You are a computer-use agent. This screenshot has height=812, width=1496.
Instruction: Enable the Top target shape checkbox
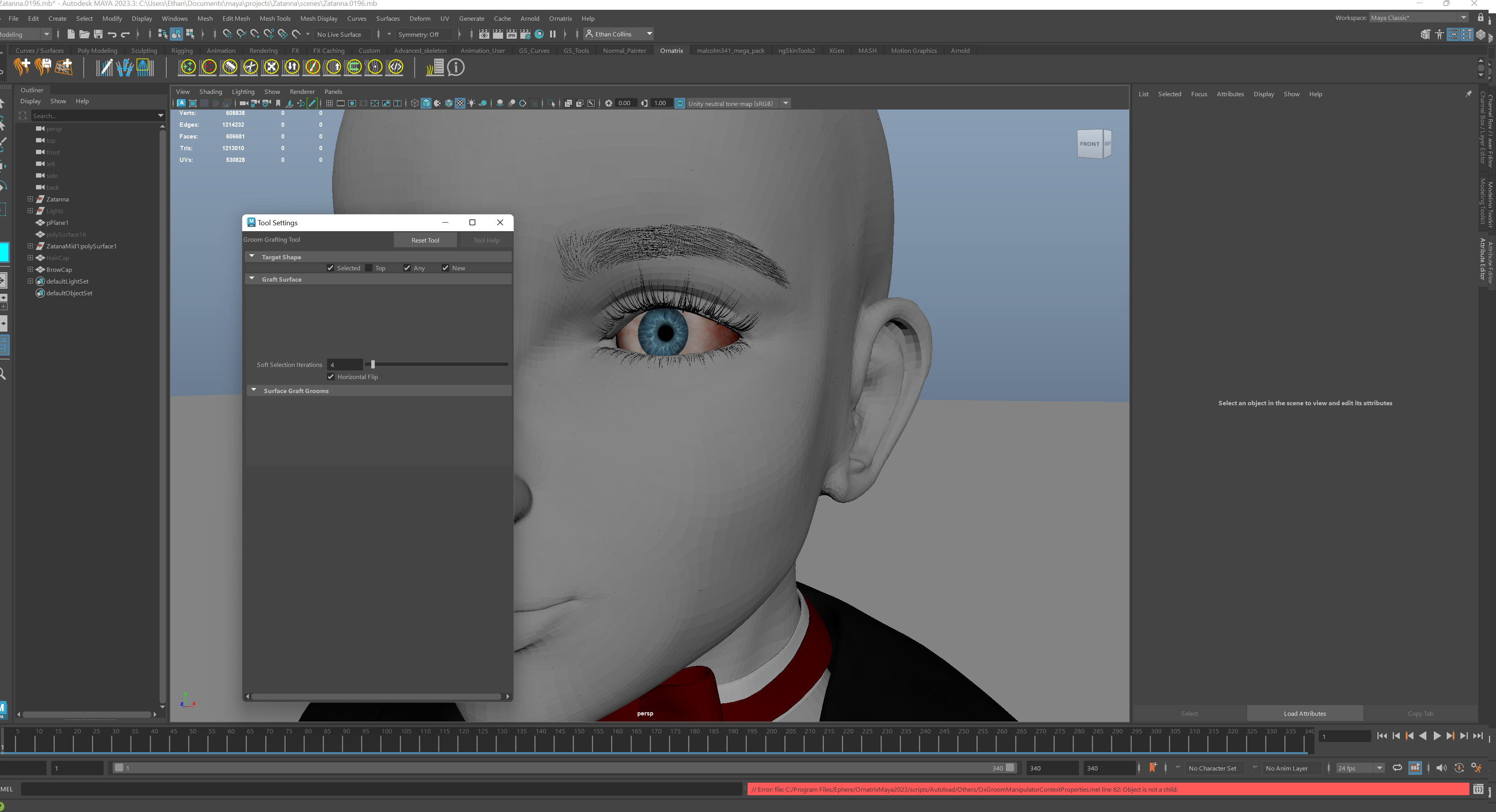(x=369, y=268)
